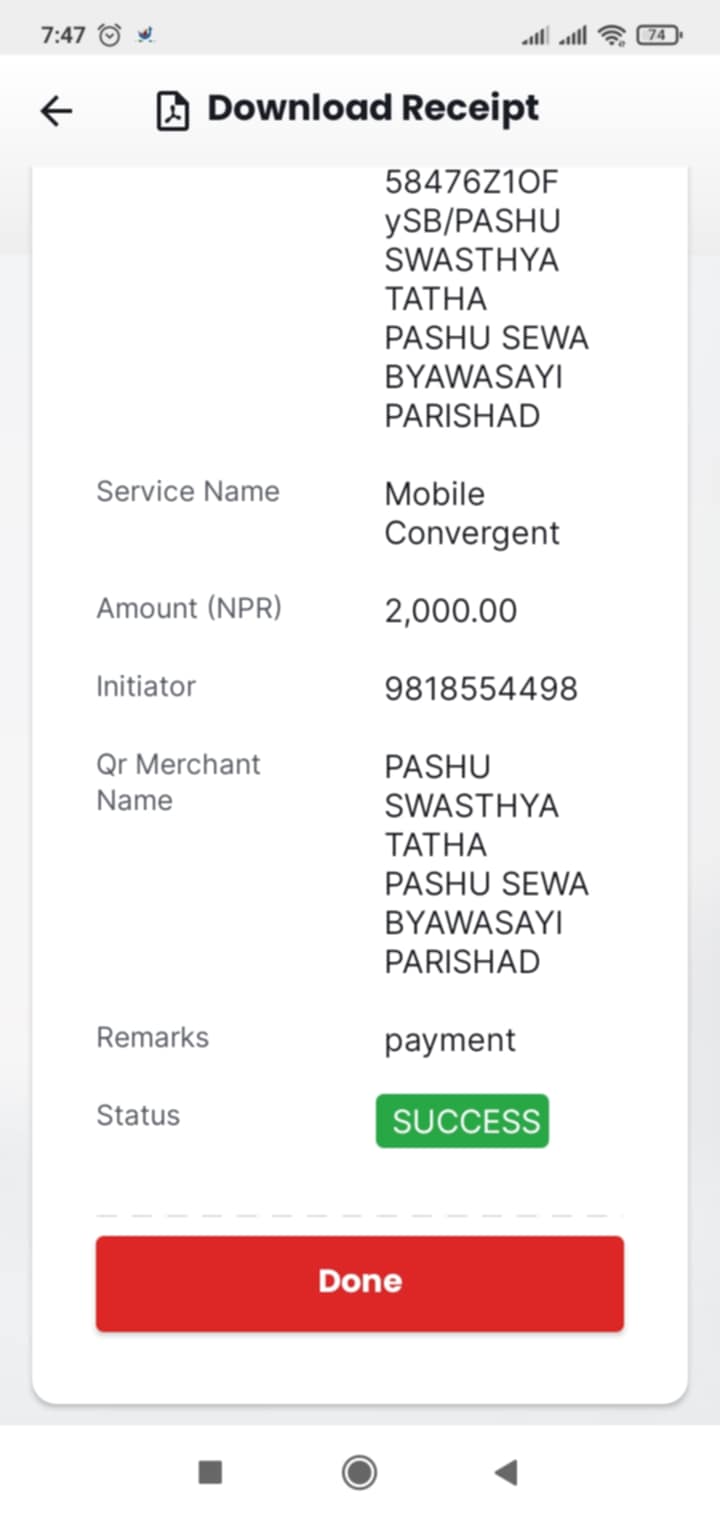The height and width of the screenshot is (1520, 720).
Task: Click the red Done button
Action: tap(360, 1283)
